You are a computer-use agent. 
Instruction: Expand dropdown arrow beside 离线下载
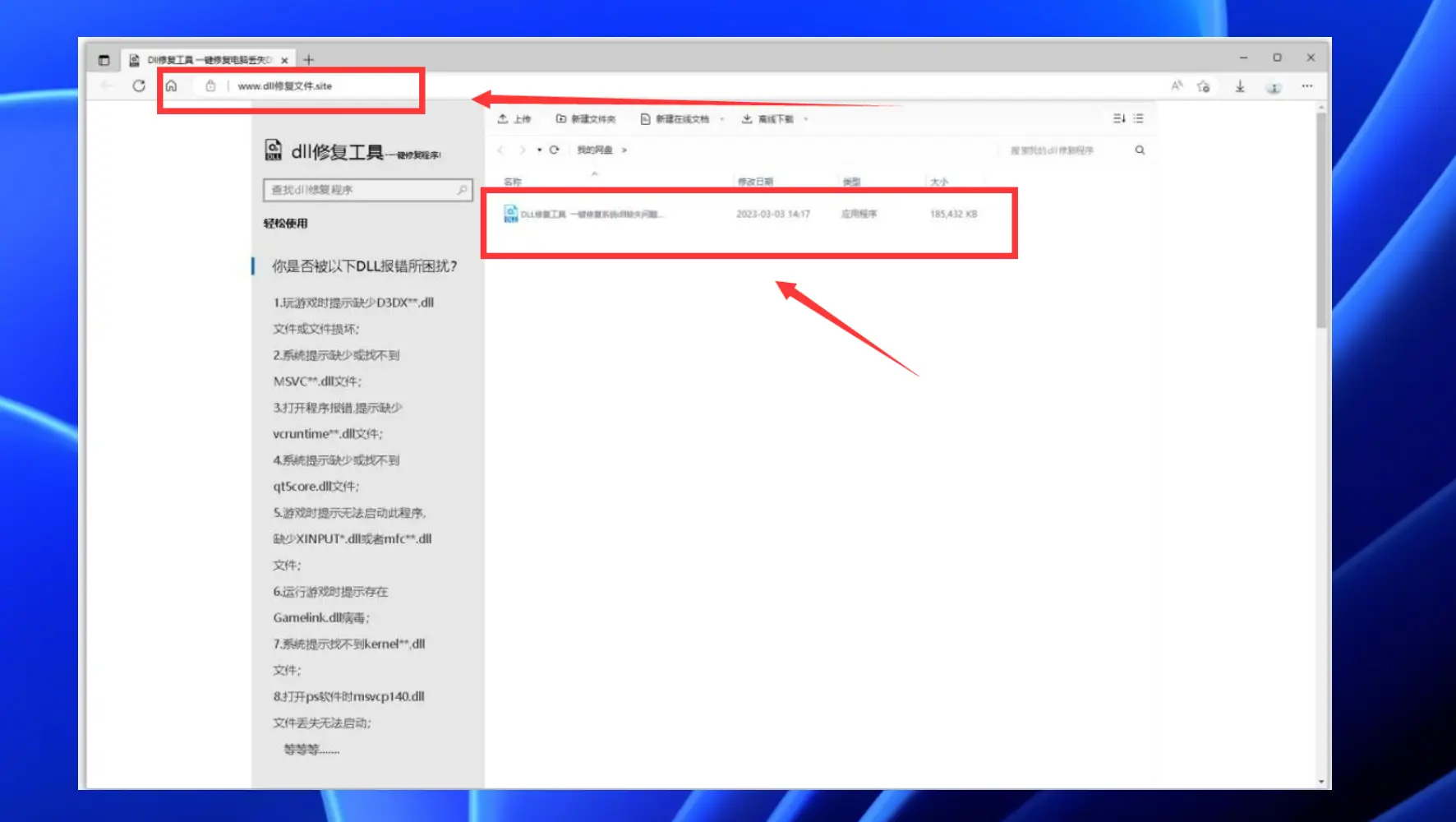click(x=806, y=119)
